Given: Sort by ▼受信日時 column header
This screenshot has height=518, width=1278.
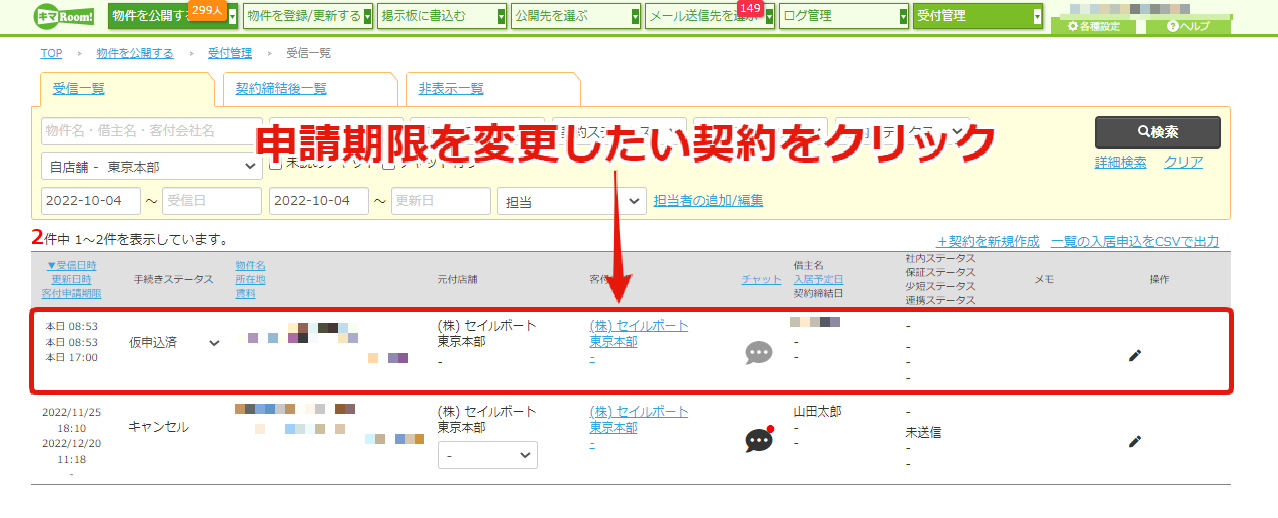Looking at the screenshot, I should point(71,265).
